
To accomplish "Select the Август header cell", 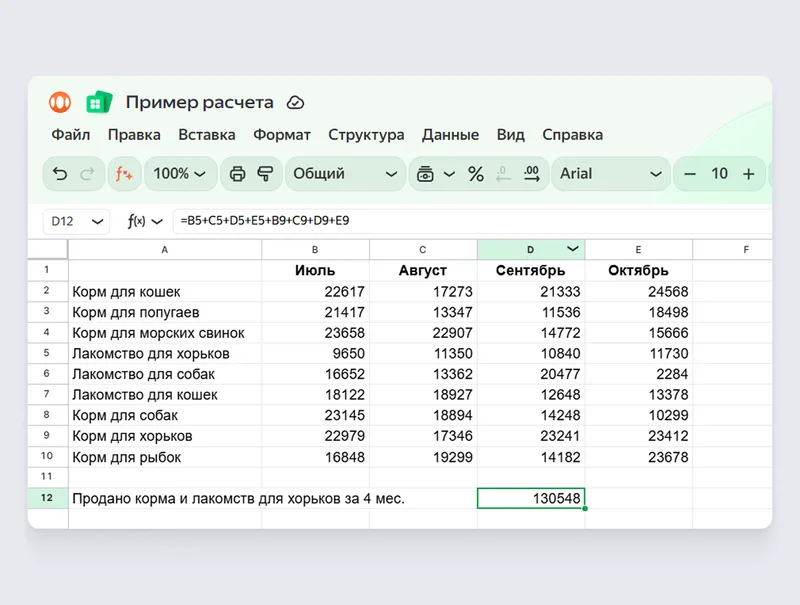I will tap(423, 270).
